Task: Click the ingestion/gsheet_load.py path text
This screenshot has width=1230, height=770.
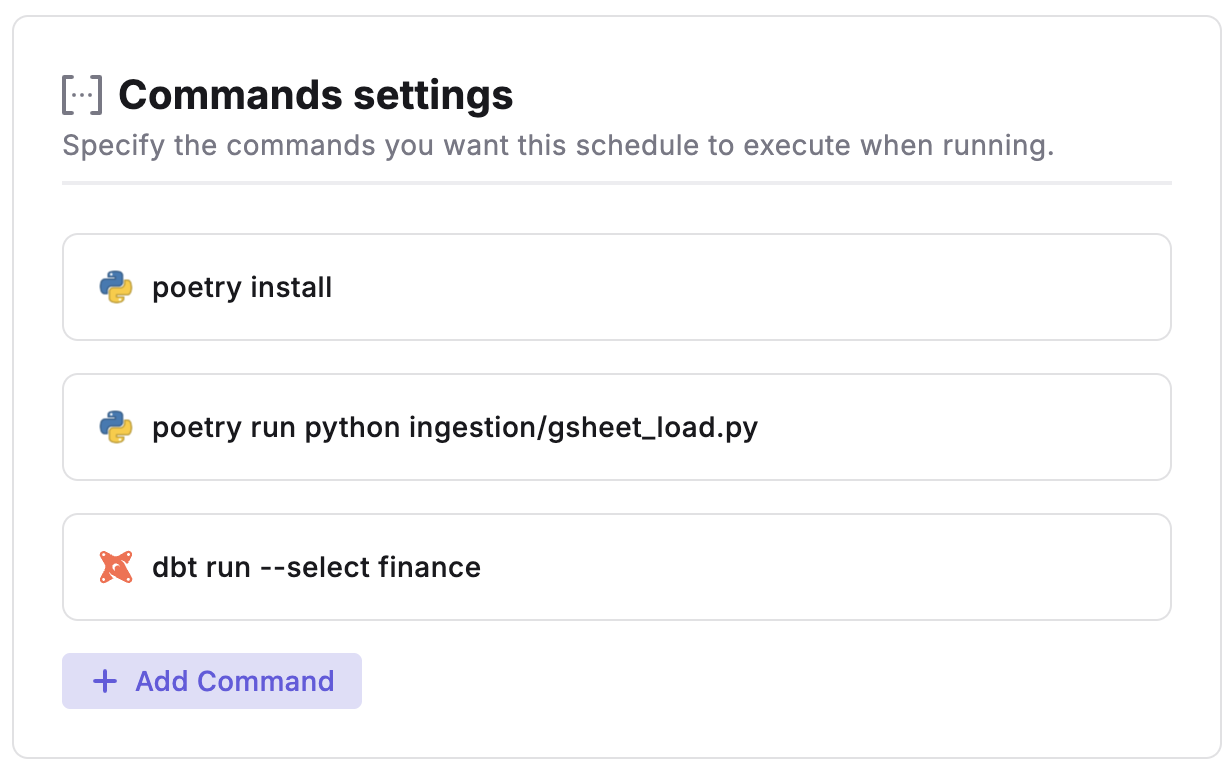Action: tap(583, 428)
